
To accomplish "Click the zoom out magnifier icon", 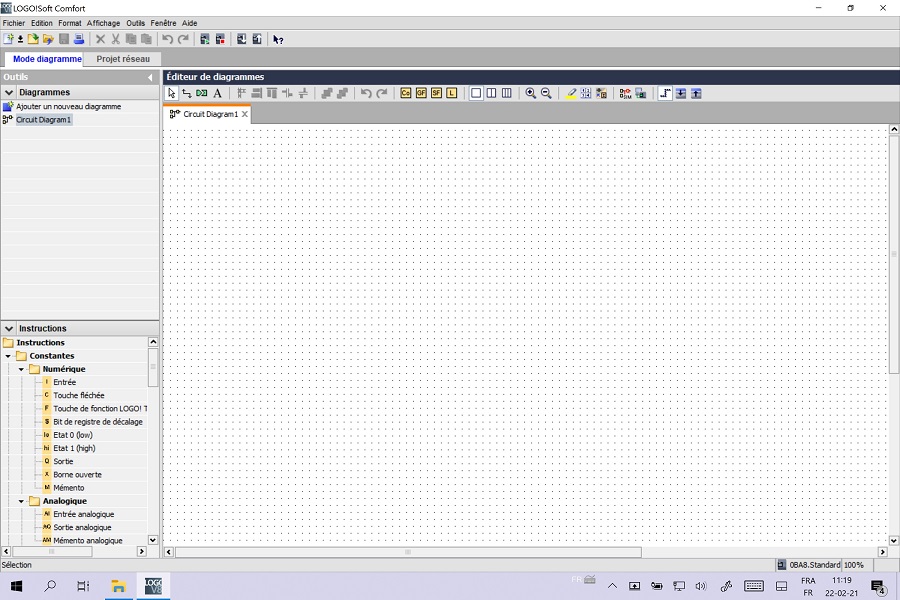I will coord(546,93).
